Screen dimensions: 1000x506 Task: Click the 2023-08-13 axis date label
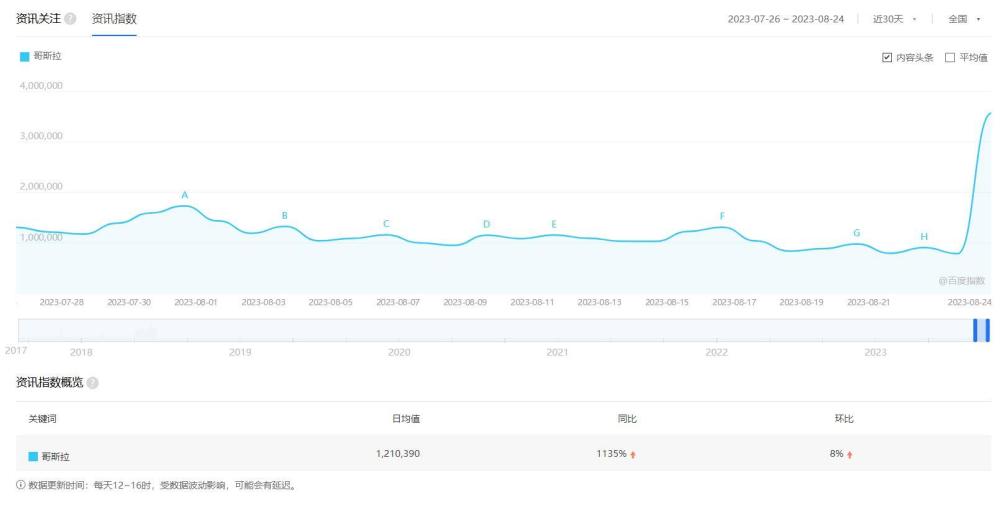(599, 302)
